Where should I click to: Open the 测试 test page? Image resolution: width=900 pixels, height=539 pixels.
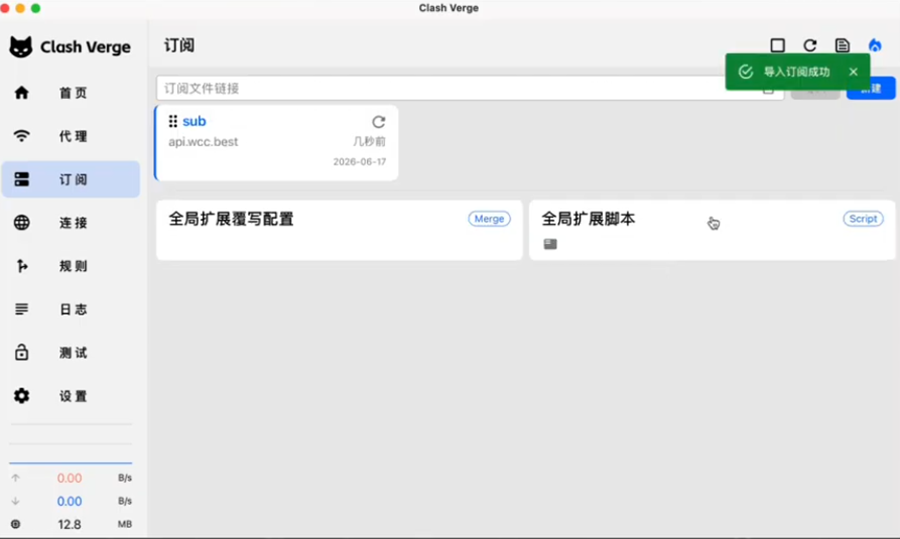71,352
